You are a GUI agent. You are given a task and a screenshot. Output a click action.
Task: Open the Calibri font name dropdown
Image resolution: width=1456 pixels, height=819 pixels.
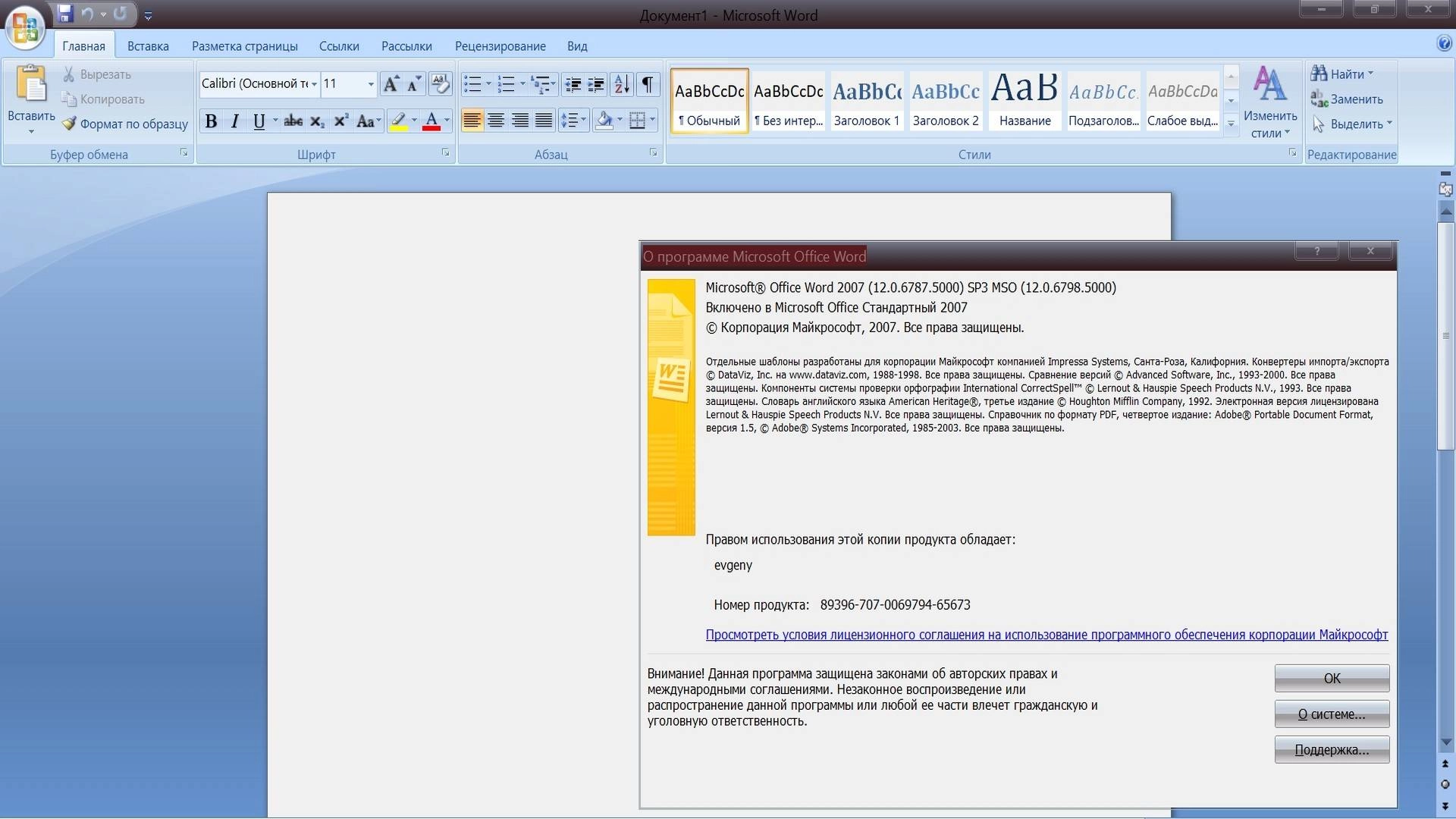point(314,83)
